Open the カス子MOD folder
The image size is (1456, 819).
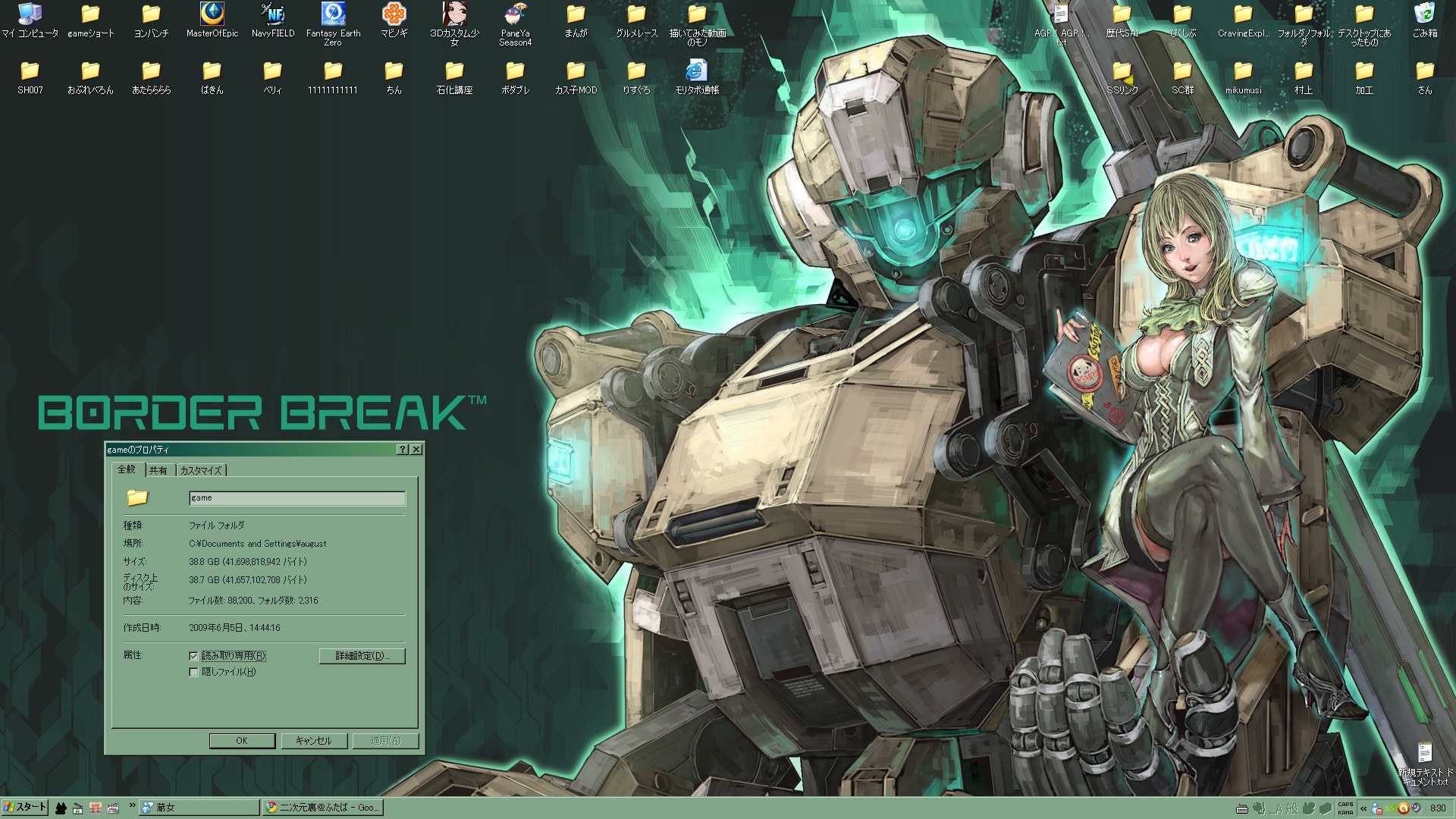[x=576, y=77]
